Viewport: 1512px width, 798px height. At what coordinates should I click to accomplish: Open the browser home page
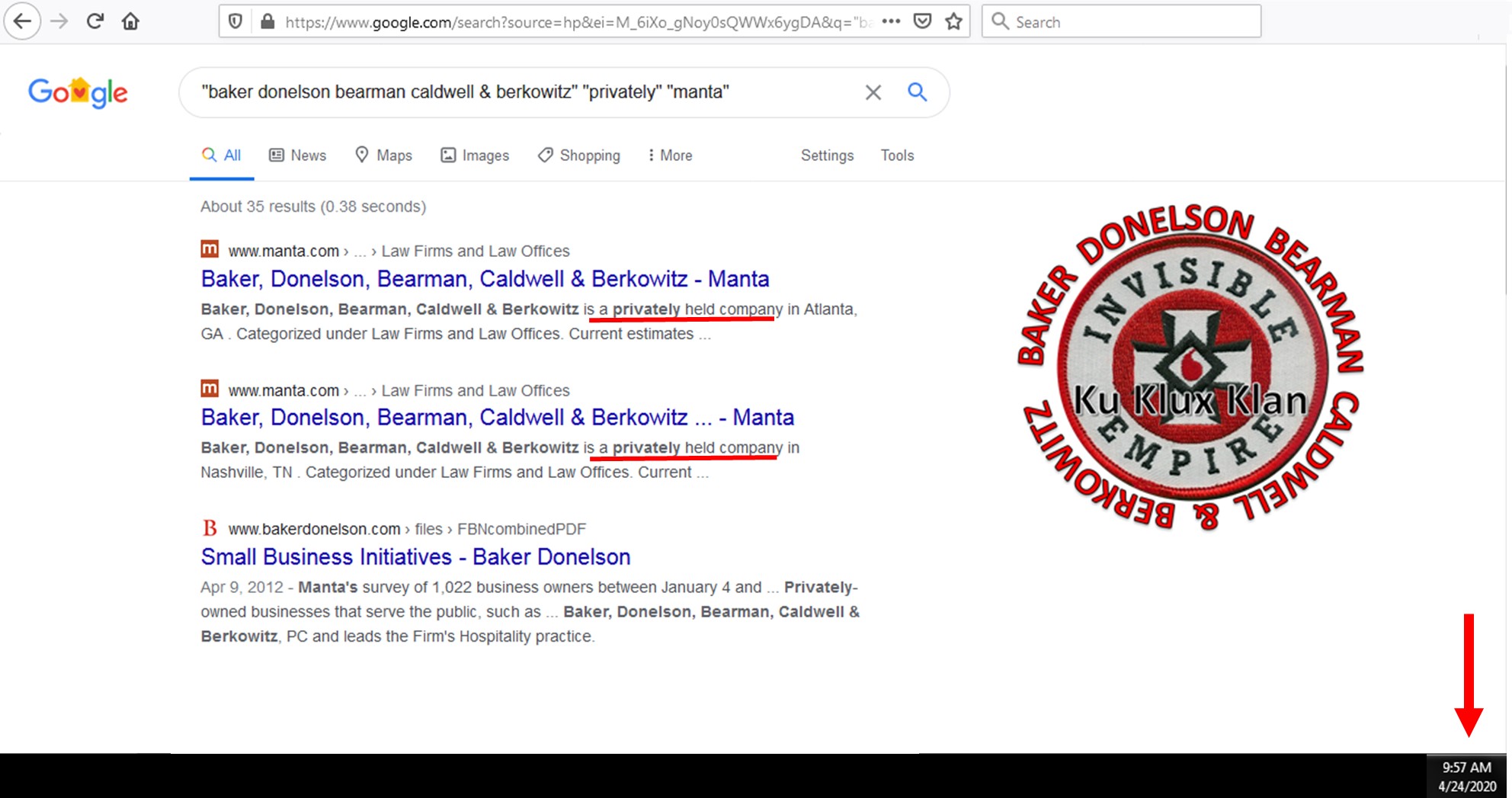pos(130,21)
